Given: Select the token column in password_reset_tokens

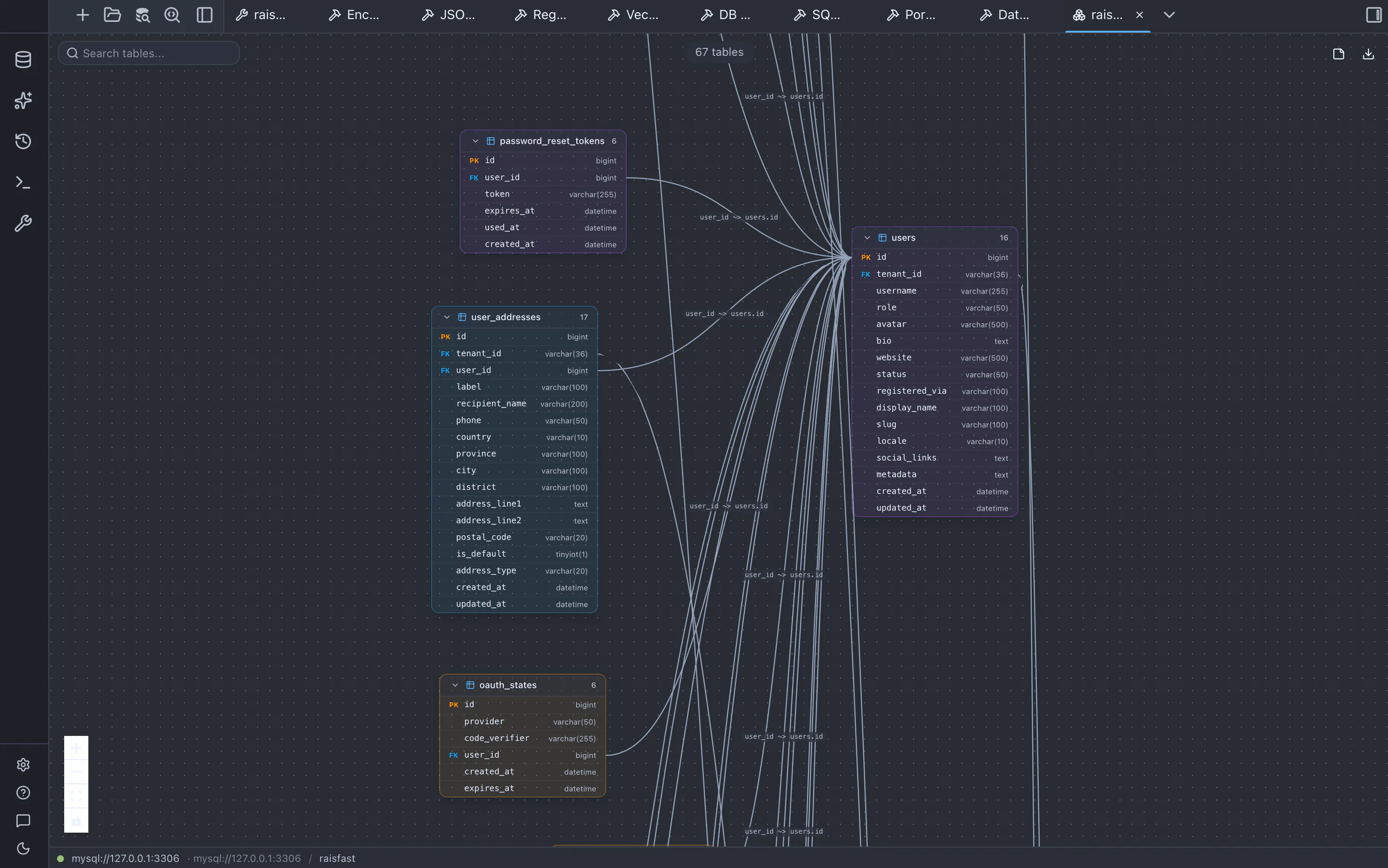Looking at the screenshot, I should point(543,194).
